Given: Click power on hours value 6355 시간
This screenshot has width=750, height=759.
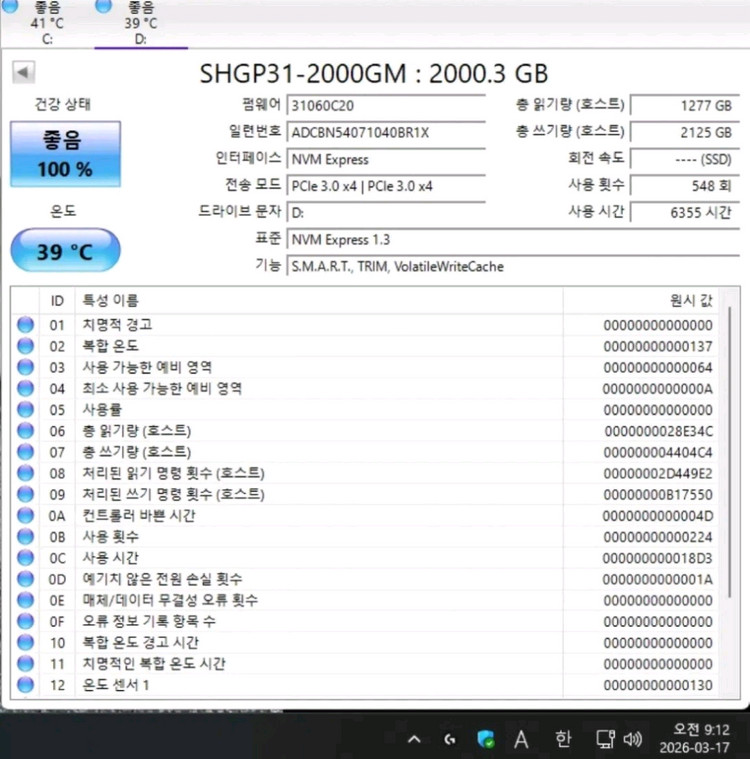Looking at the screenshot, I should click(685, 213).
